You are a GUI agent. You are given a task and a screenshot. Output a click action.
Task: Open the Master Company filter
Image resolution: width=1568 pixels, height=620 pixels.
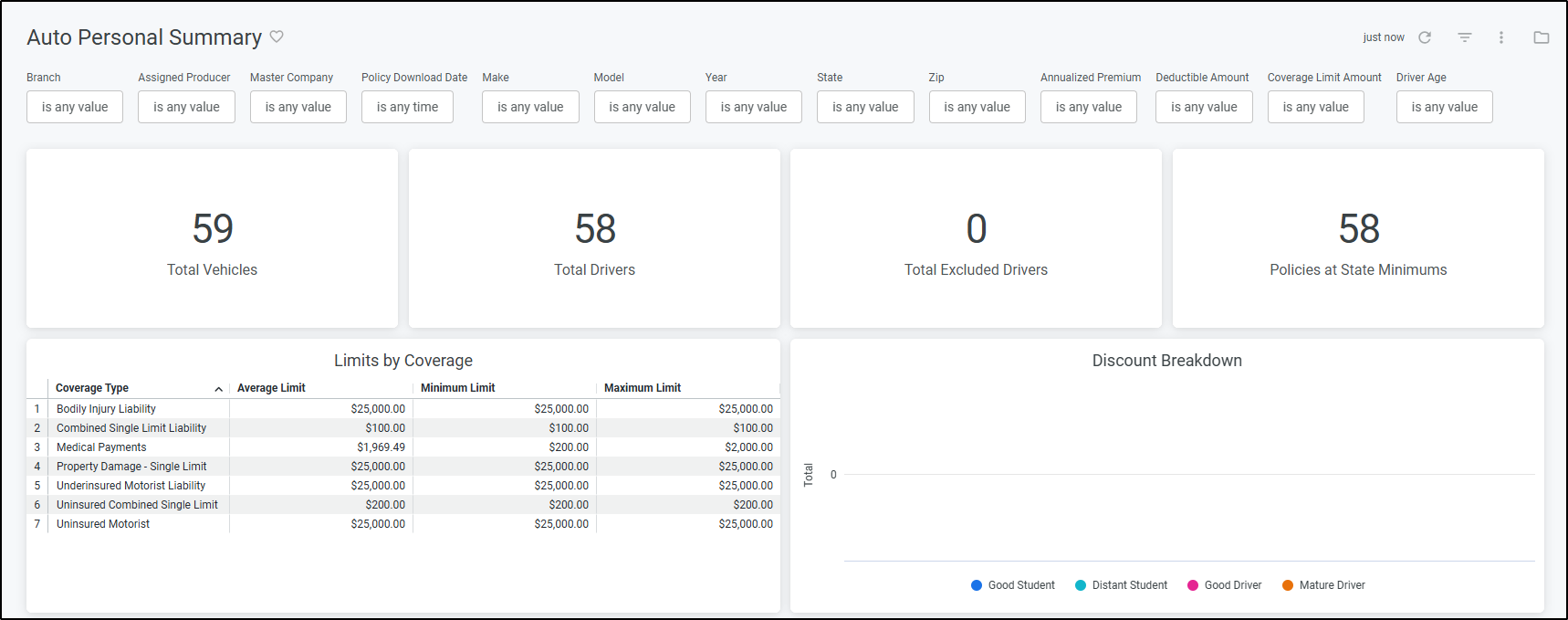(x=298, y=107)
